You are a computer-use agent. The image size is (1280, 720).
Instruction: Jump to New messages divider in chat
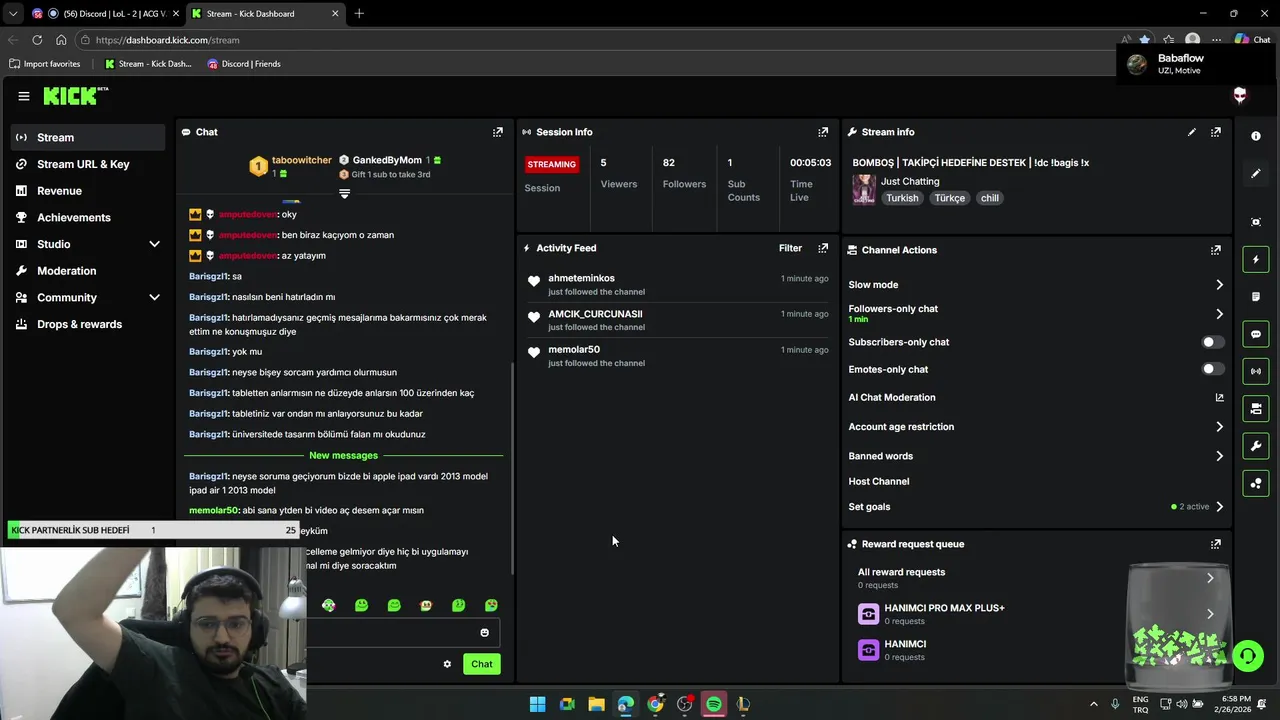click(344, 455)
